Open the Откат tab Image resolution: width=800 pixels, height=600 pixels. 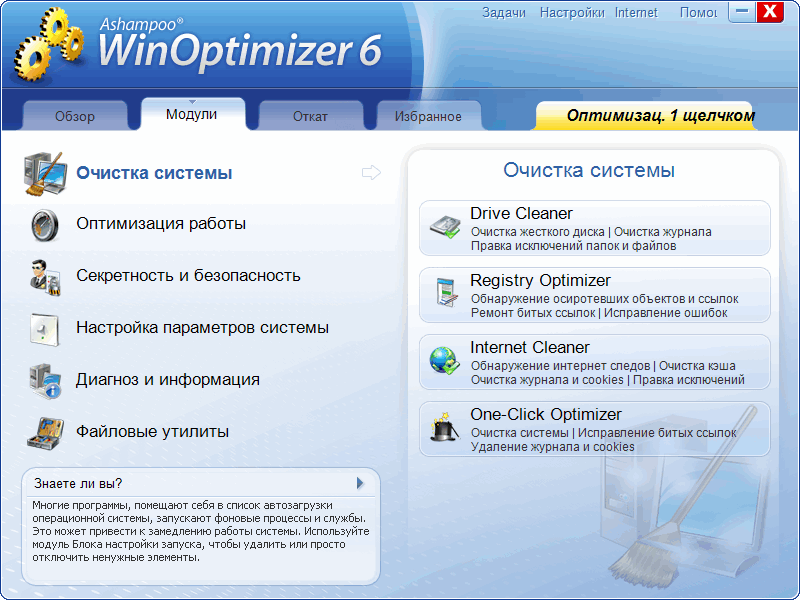click(x=310, y=116)
